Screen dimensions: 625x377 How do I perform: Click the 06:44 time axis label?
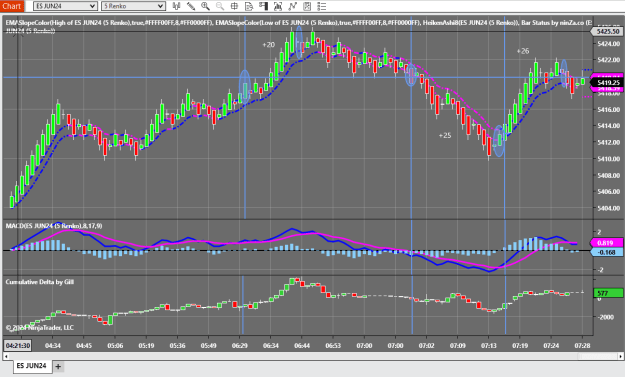302,346
